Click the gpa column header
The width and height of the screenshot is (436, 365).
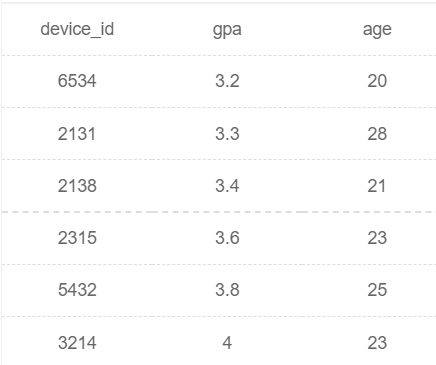click(x=227, y=30)
